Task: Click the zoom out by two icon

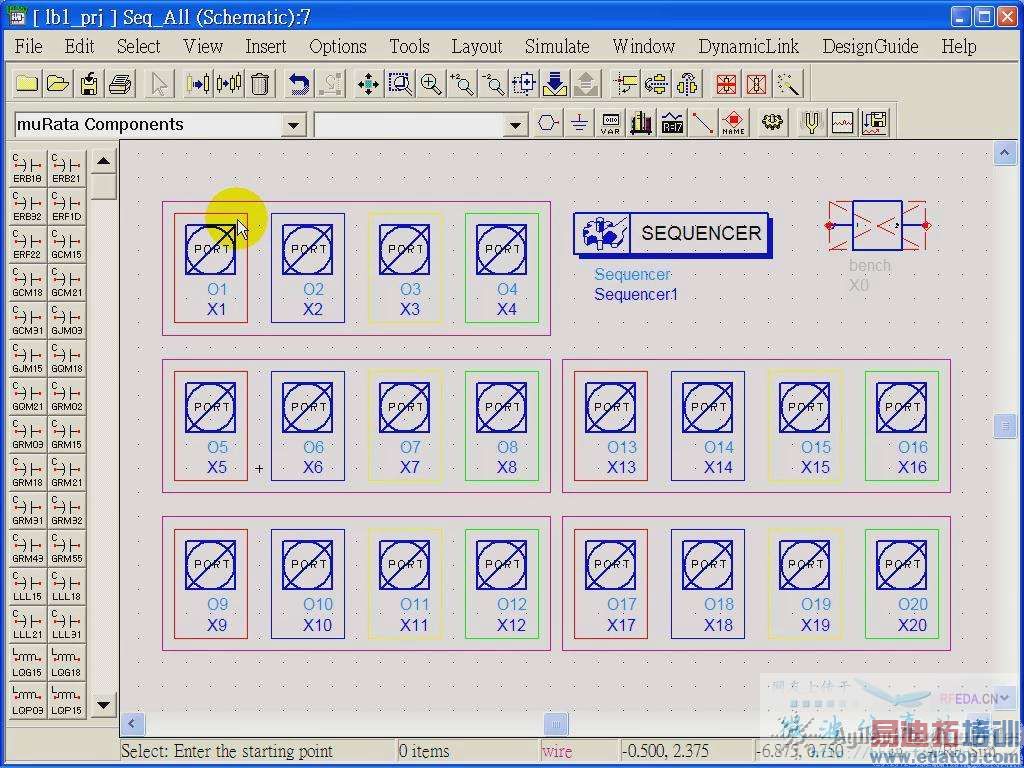Action: tap(493, 84)
